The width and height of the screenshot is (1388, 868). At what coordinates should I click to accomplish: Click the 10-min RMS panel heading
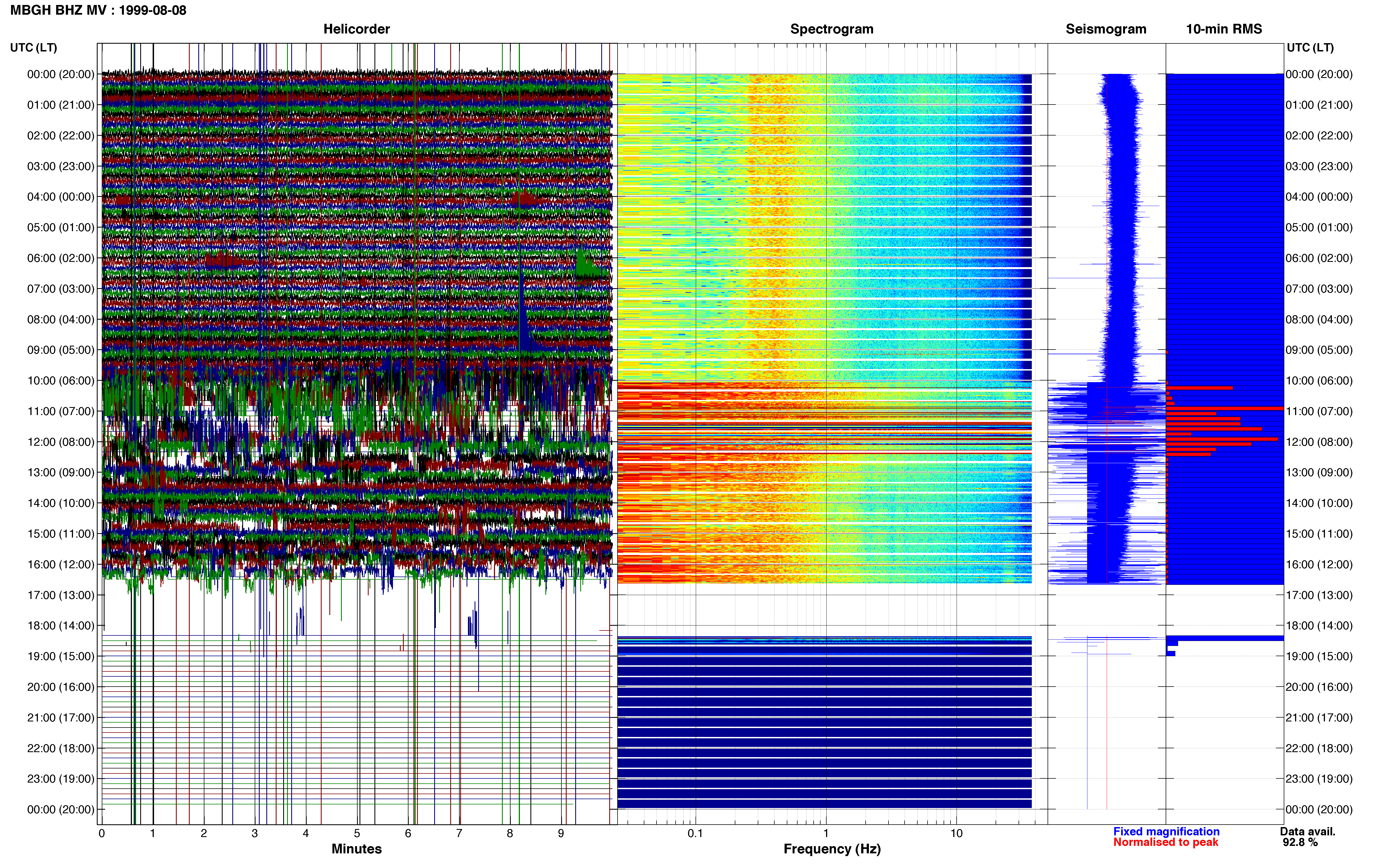1224,29
